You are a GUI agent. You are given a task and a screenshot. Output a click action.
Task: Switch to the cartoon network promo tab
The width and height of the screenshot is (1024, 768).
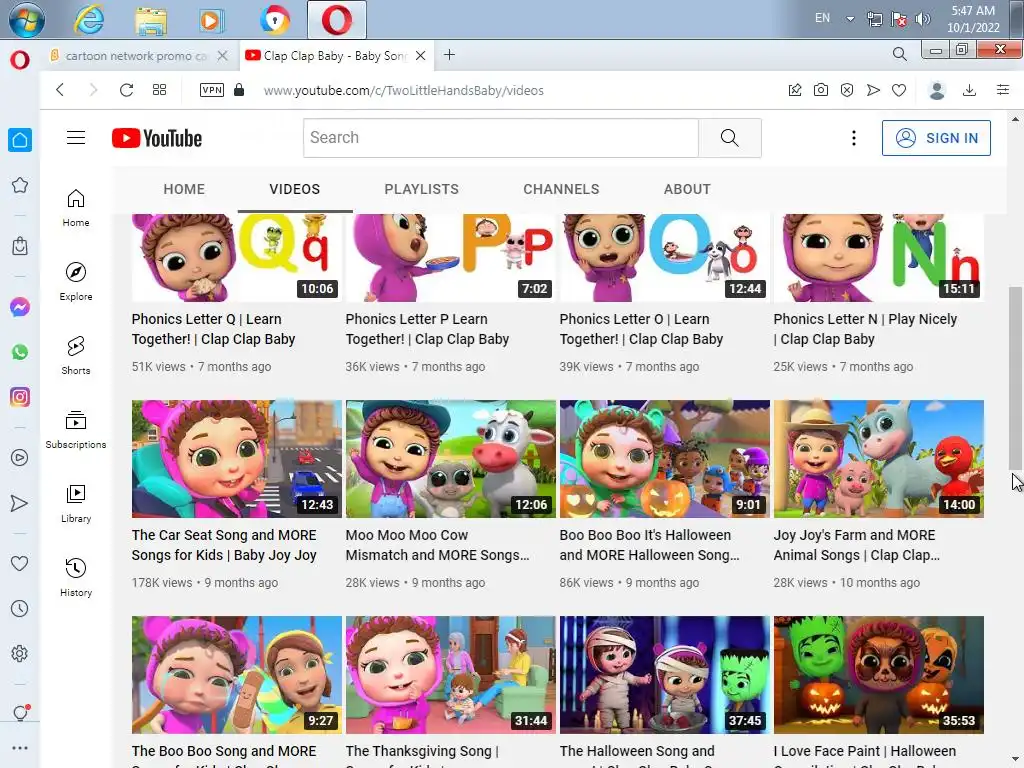[x=136, y=56]
